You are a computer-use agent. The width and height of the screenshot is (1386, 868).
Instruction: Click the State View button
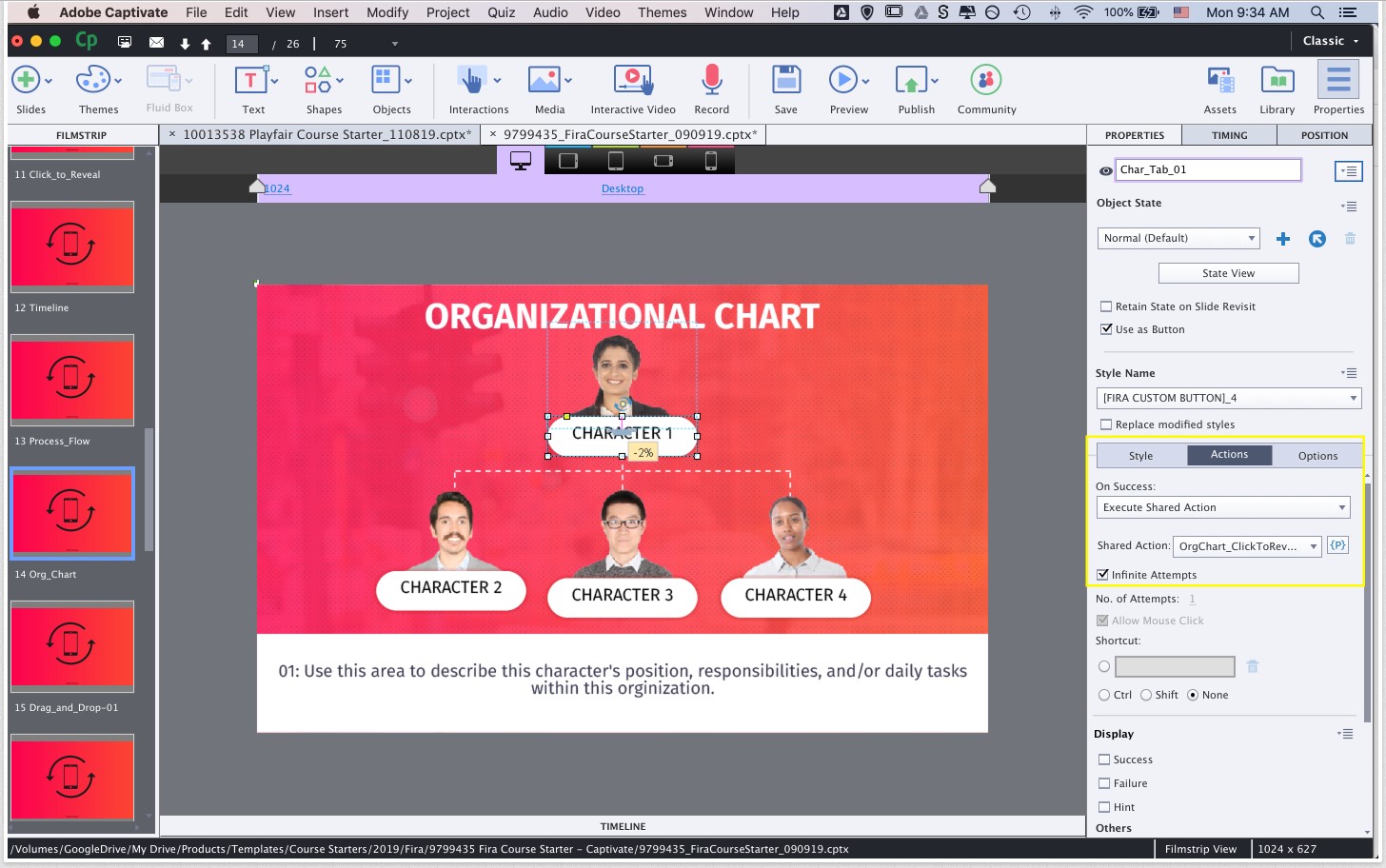(x=1228, y=273)
